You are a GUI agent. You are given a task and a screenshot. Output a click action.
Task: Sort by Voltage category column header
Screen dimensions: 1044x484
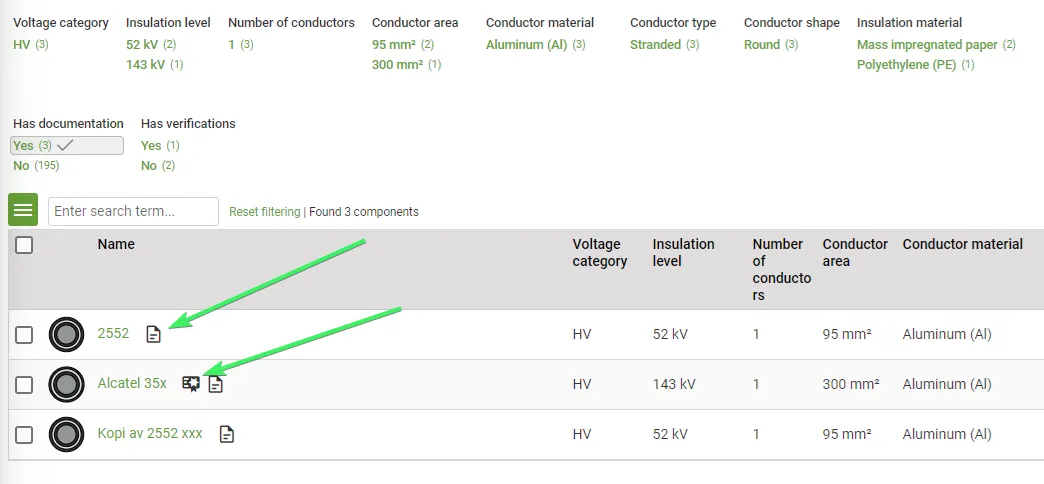tap(600, 253)
